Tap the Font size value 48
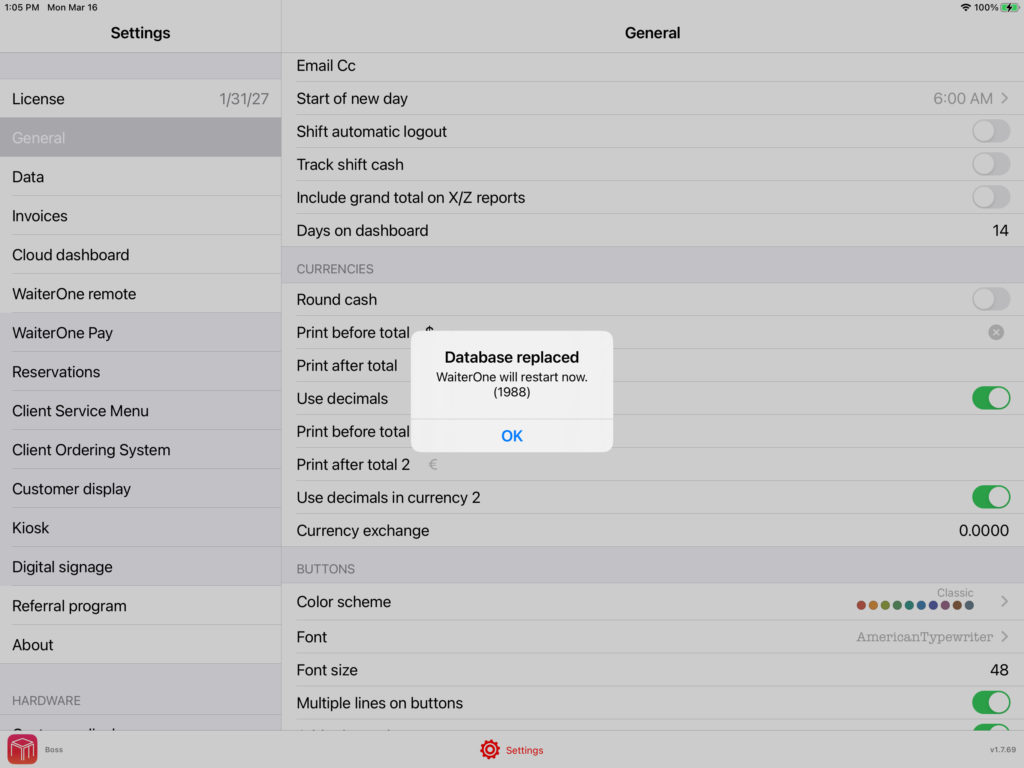1024x768 pixels. [998, 670]
